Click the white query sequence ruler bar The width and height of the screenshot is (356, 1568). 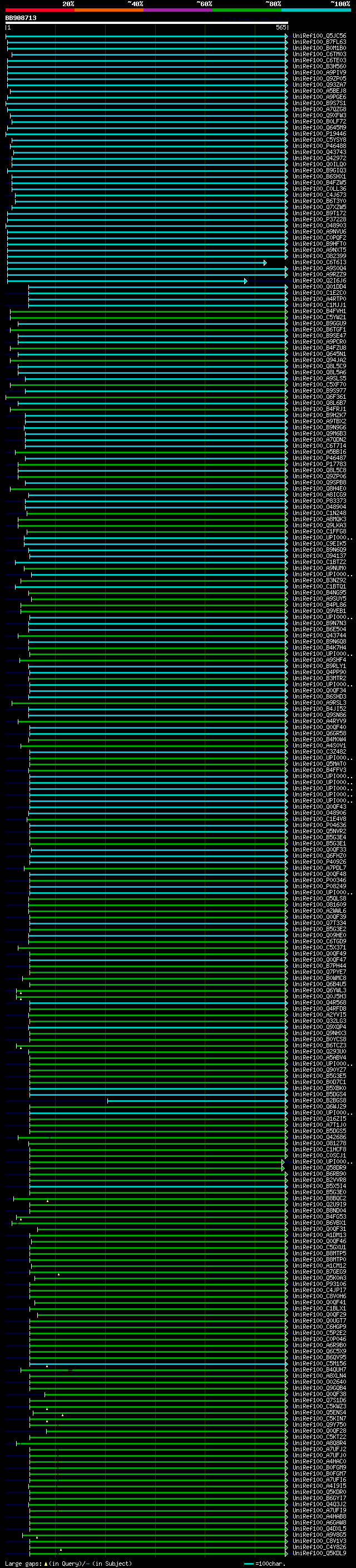point(146,23)
